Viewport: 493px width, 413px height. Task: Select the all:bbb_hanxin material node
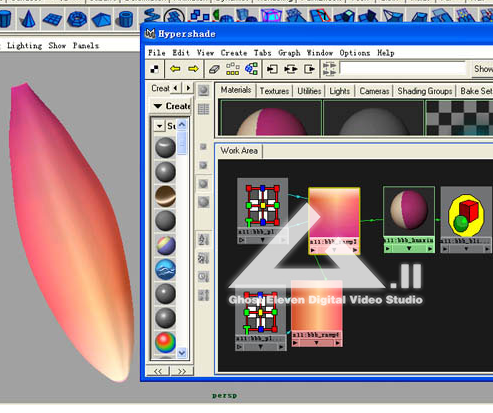click(409, 219)
